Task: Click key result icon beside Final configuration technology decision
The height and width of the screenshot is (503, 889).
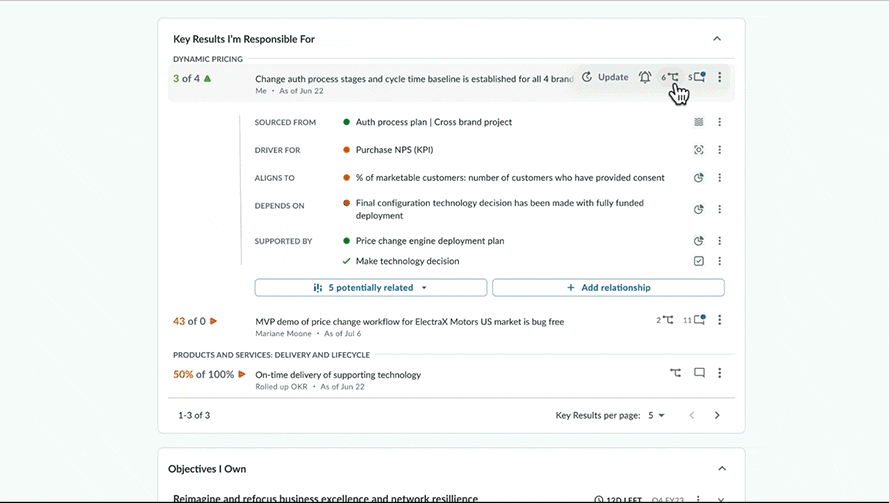Action: pyautogui.click(x=698, y=209)
